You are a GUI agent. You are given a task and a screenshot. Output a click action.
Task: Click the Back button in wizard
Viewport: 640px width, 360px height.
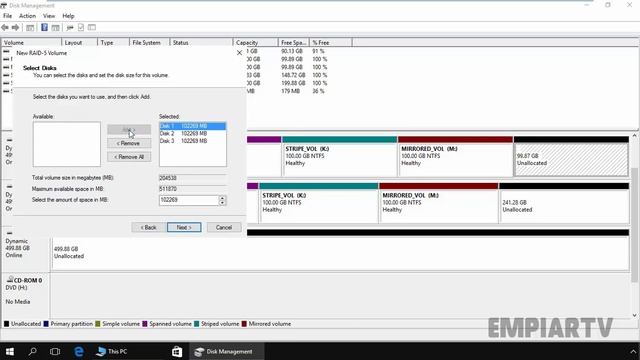(149, 227)
